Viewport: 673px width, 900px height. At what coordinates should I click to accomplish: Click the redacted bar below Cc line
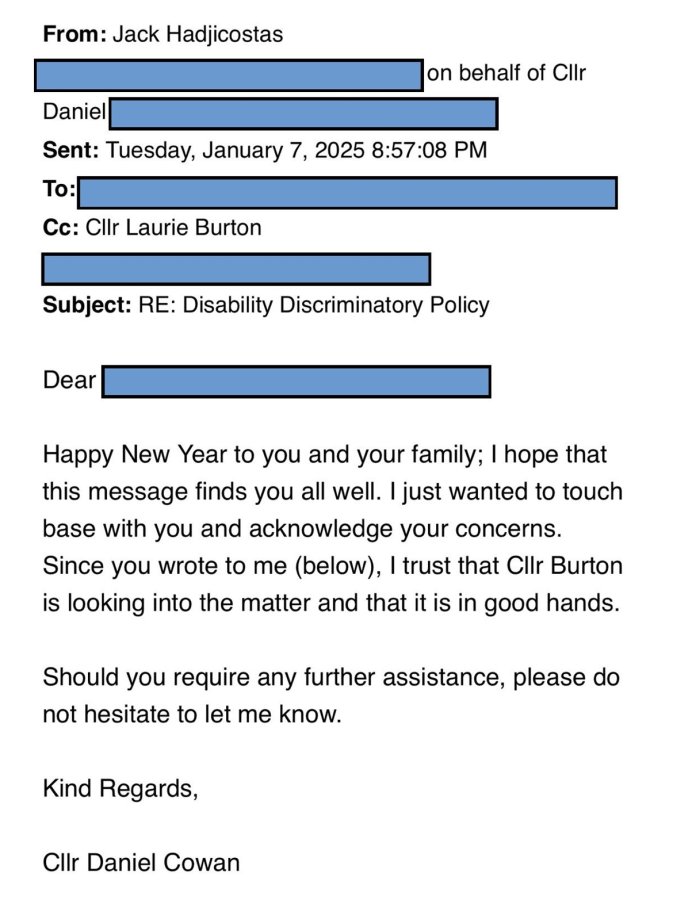[x=236, y=269]
